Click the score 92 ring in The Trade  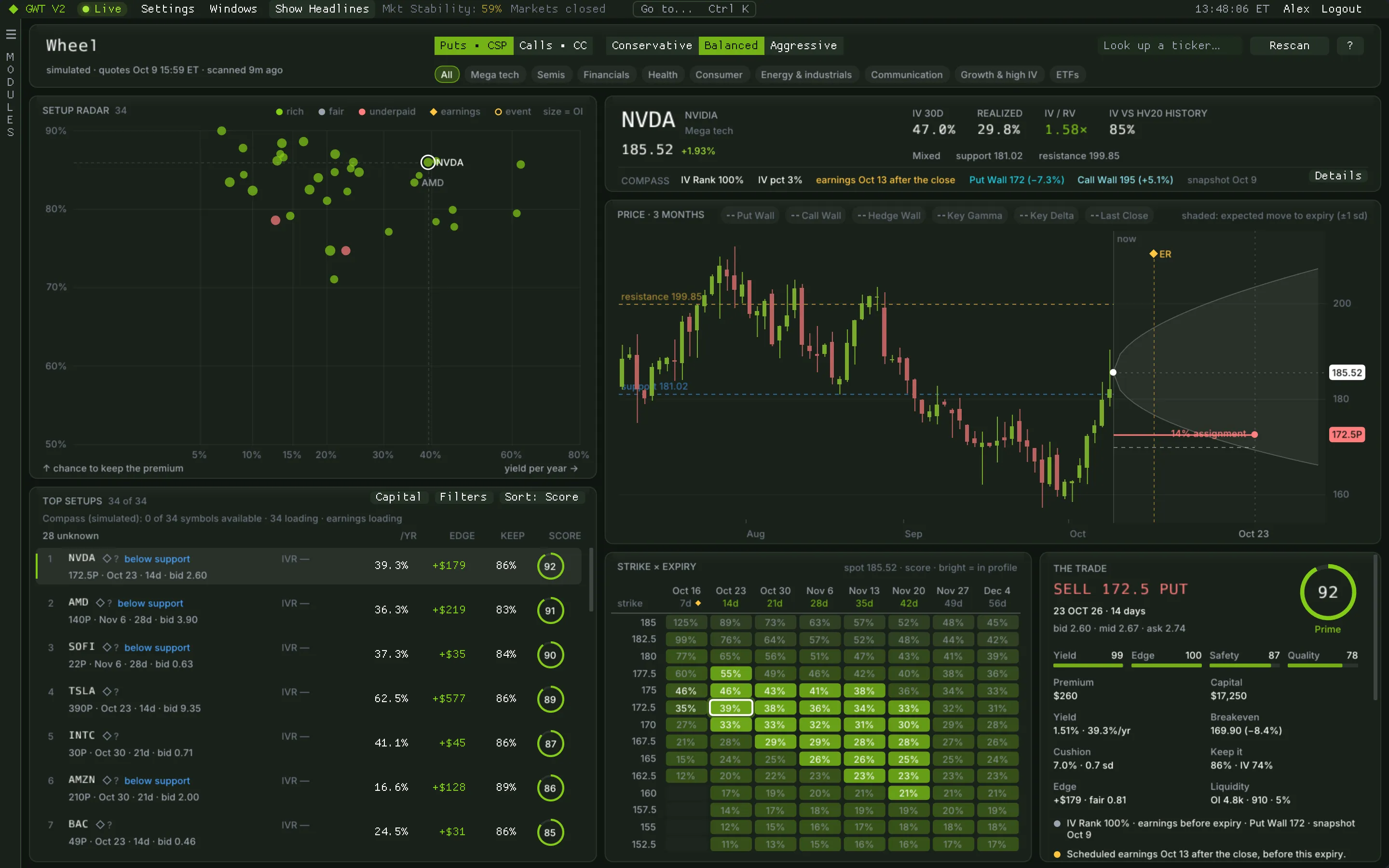click(x=1328, y=592)
